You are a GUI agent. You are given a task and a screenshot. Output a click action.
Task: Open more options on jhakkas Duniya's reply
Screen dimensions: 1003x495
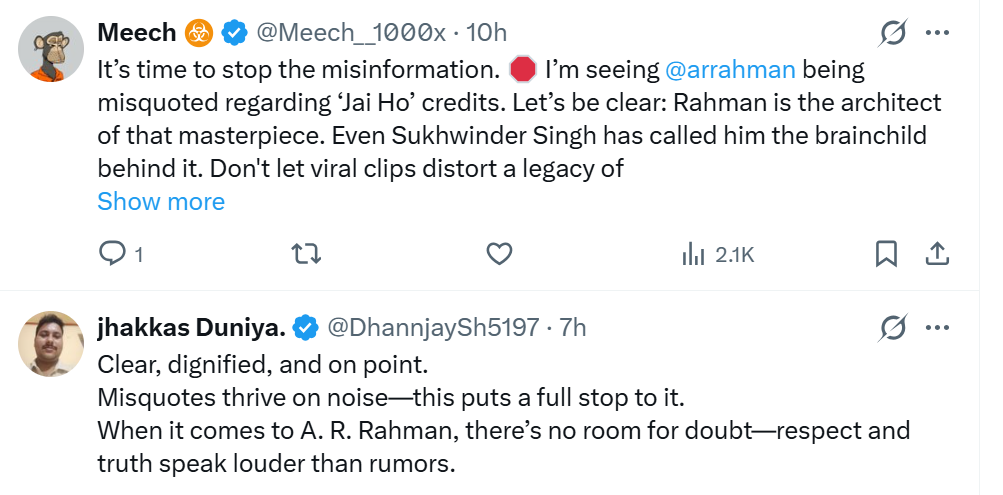pyautogui.click(x=937, y=327)
